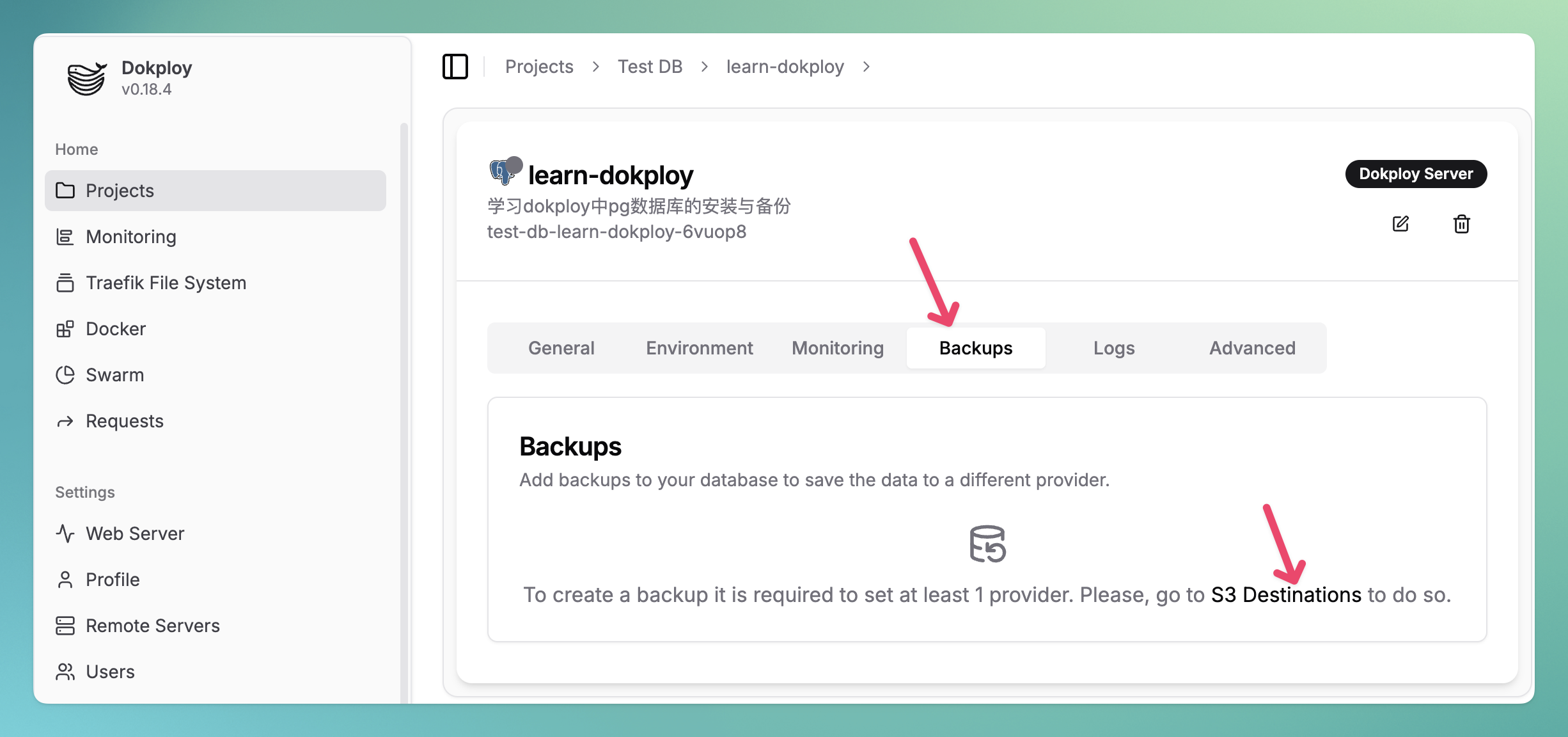The height and width of the screenshot is (737, 1568).
Task: Click the Chinese description under learn-dokploy
Action: pyautogui.click(x=639, y=206)
